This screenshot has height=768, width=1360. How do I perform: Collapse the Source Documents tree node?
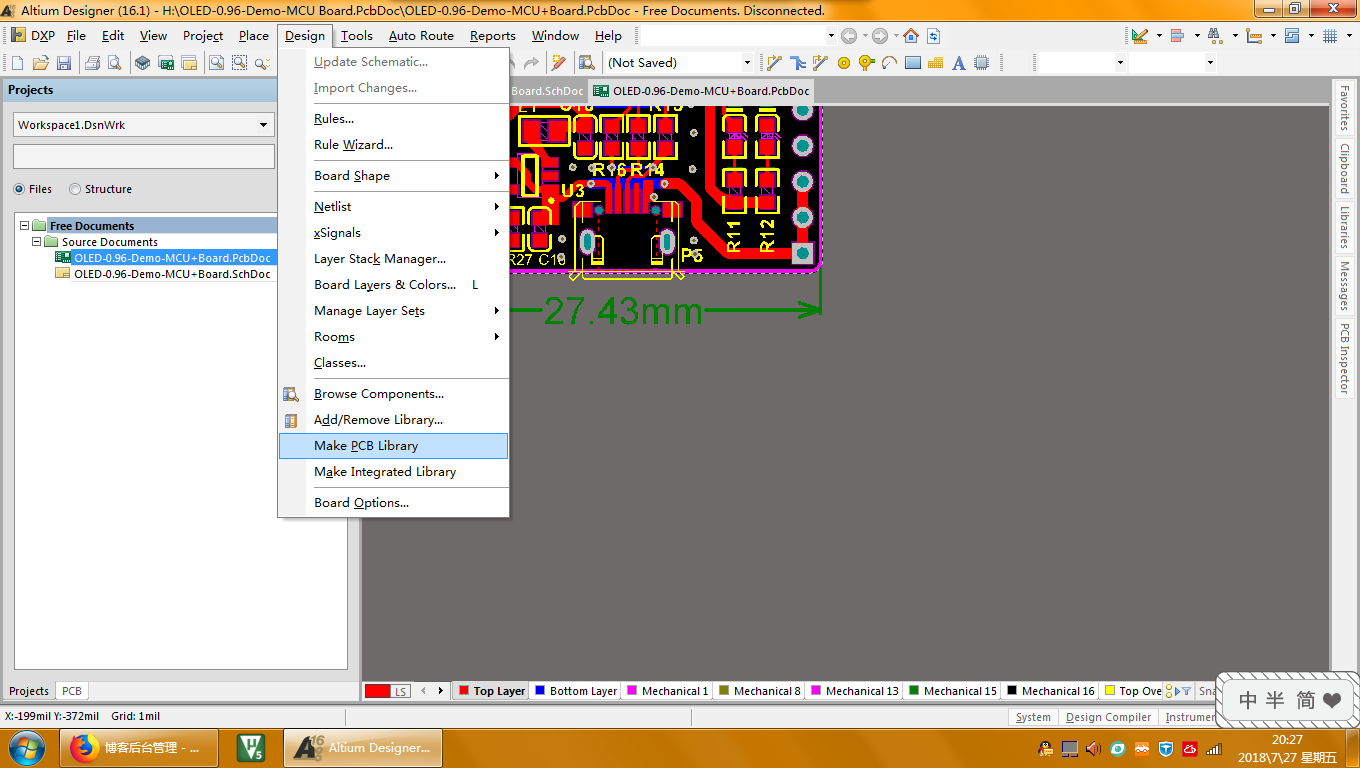click(37, 242)
